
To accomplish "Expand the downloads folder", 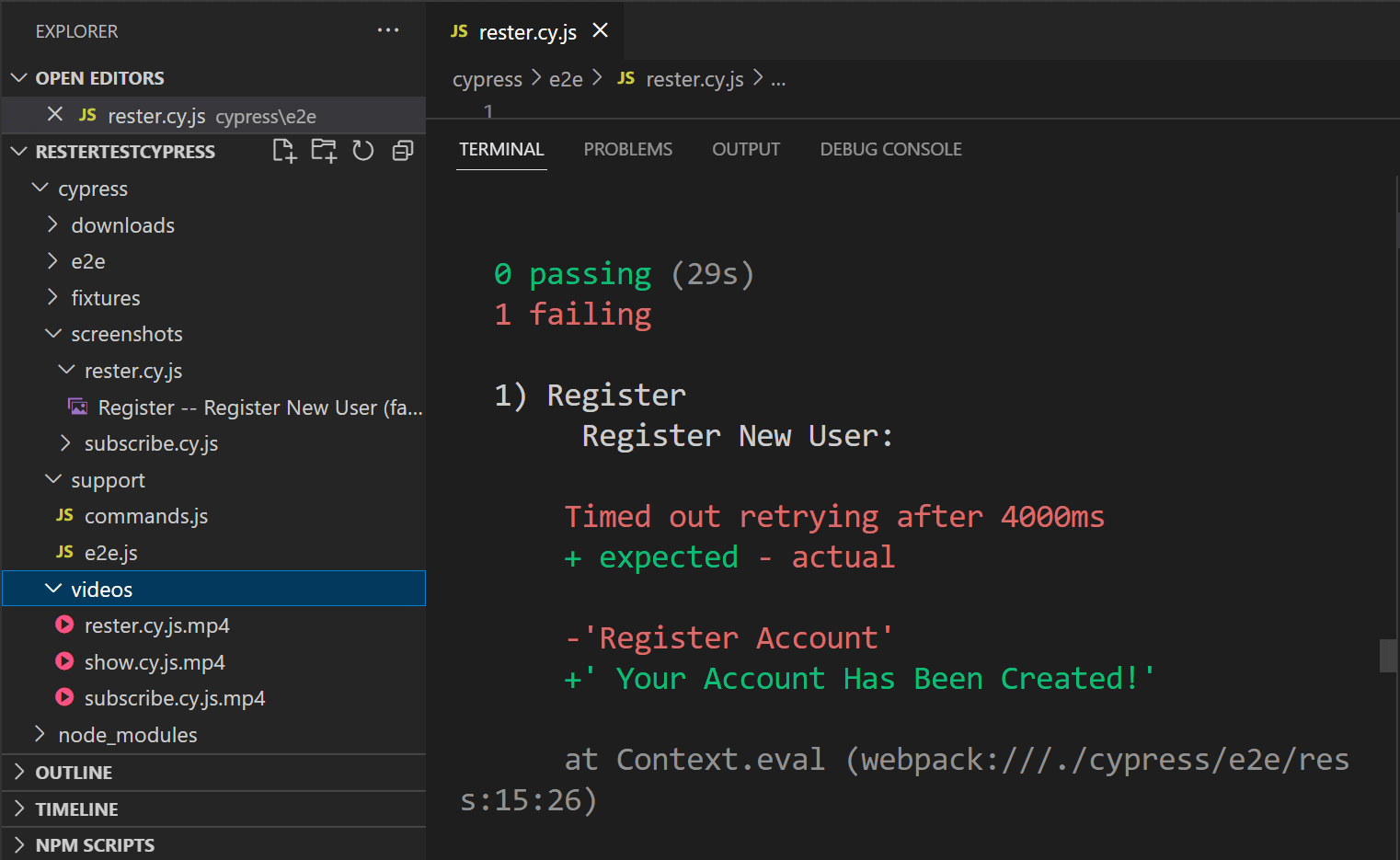I will click(122, 225).
